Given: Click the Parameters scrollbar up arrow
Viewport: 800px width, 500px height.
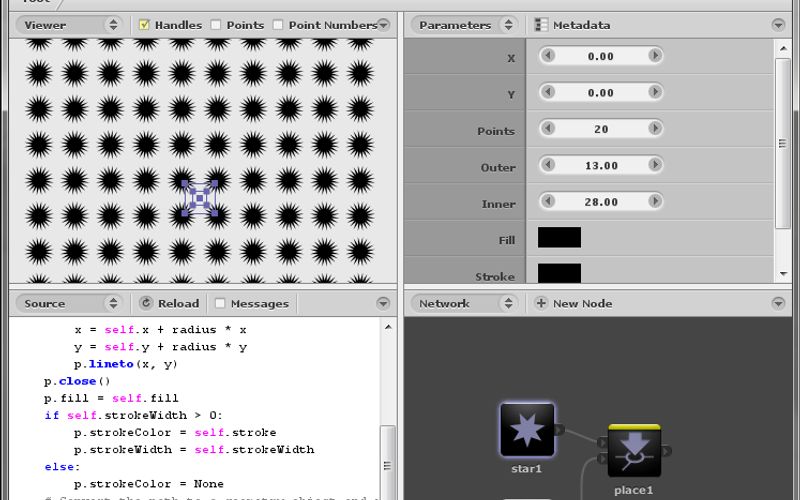Looking at the screenshot, I should 783,48.
